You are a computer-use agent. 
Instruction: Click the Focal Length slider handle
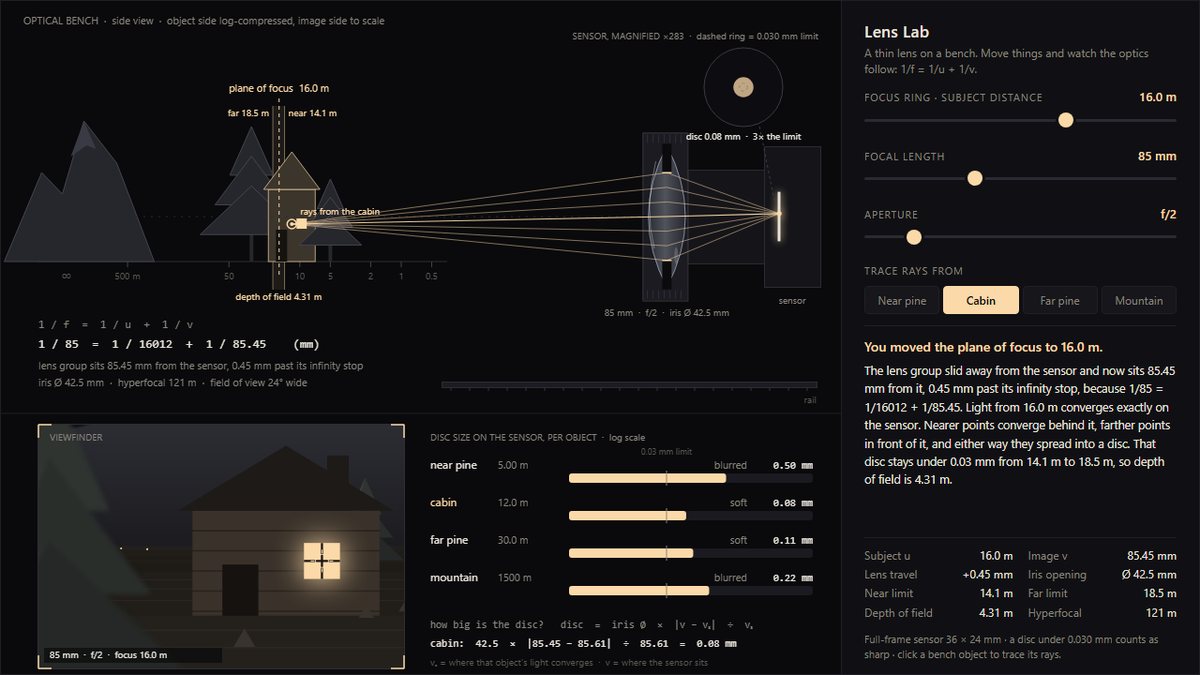pos(975,178)
